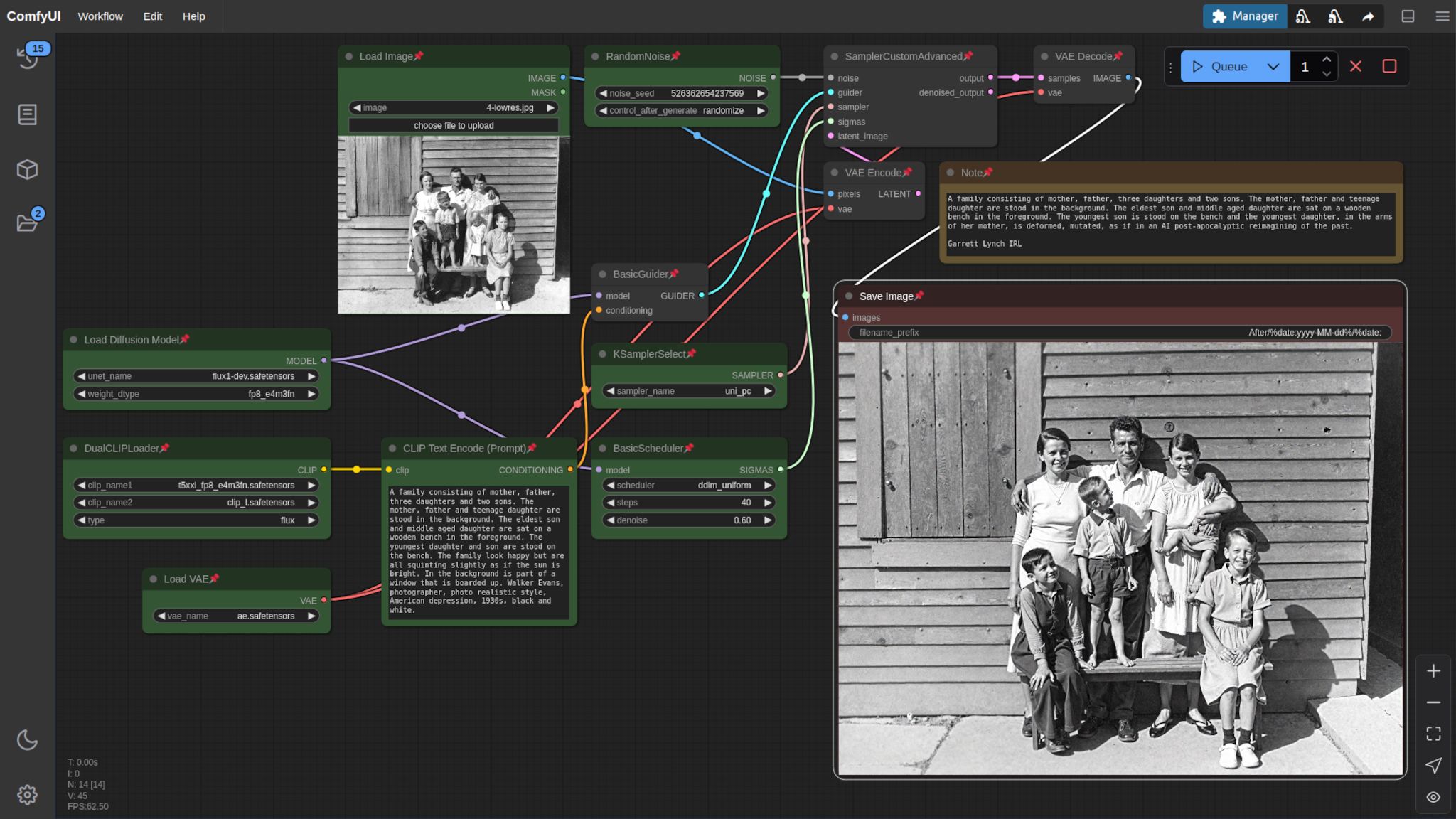1456x819 pixels.
Task: Fit the view to all nodes
Action: [x=1433, y=734]
